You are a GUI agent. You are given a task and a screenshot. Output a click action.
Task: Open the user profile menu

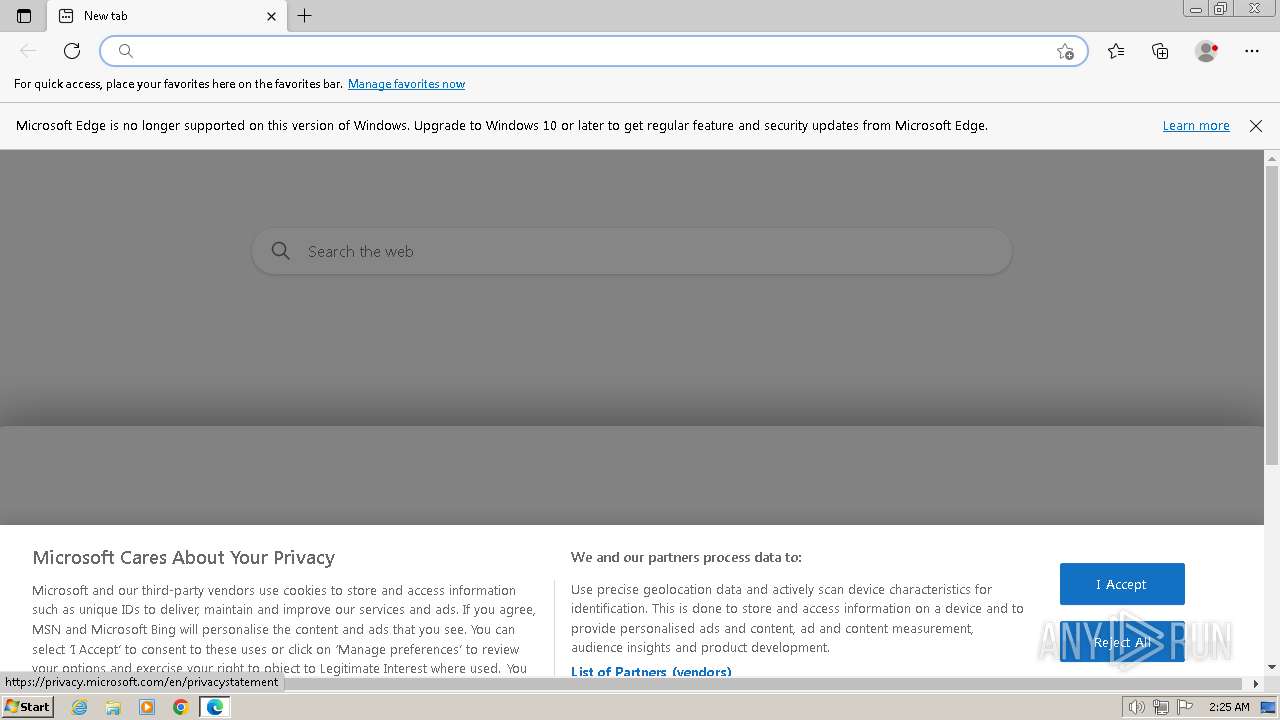click(1206, 51)
